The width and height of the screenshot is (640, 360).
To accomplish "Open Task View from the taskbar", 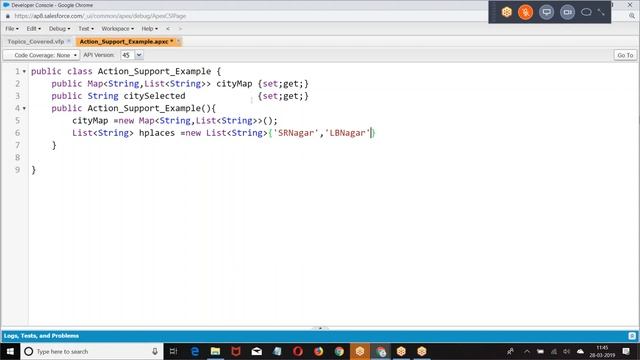I will tap(173, 351).
